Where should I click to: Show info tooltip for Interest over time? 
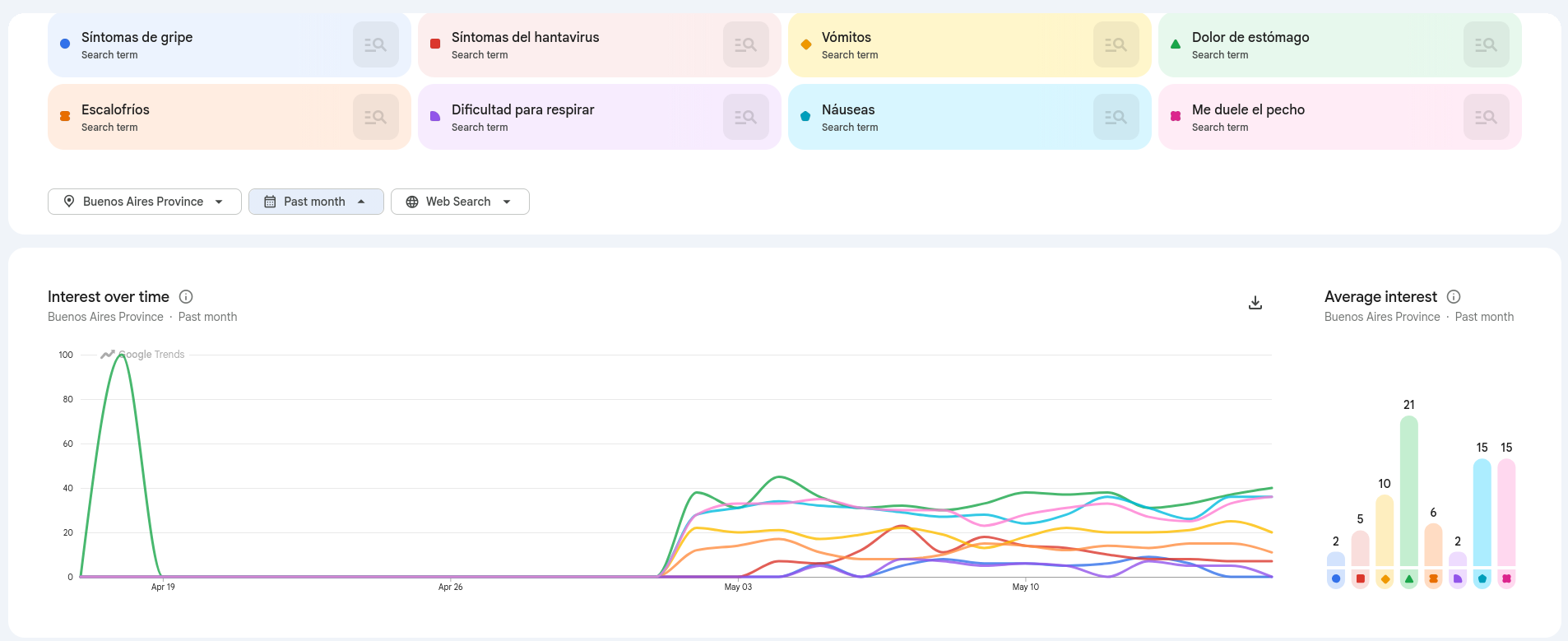tap(186, 297)
